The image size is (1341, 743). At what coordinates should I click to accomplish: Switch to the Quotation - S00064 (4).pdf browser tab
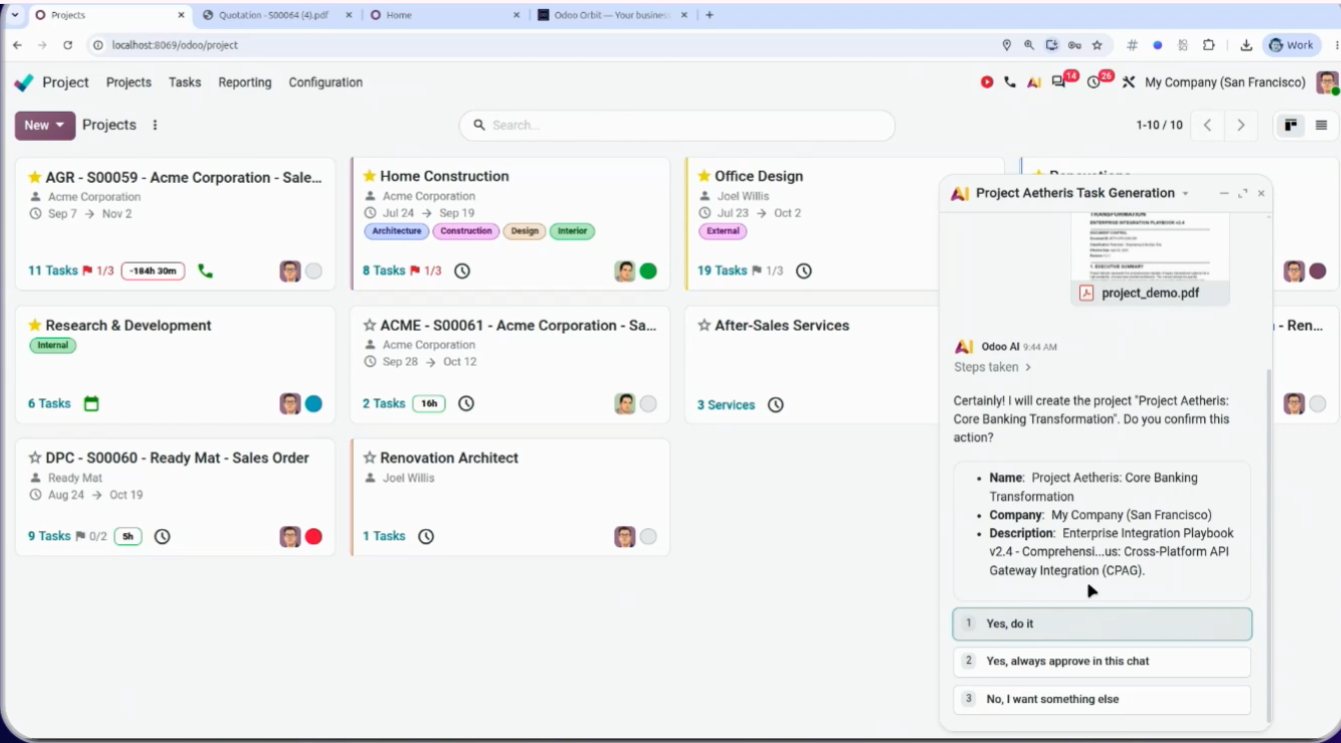pos(275,15)
